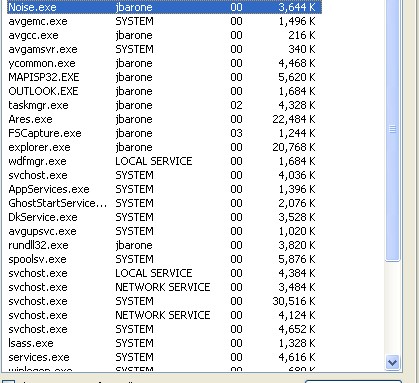
Task: Select the spoolsv.exe process
Action: (164, 259)
